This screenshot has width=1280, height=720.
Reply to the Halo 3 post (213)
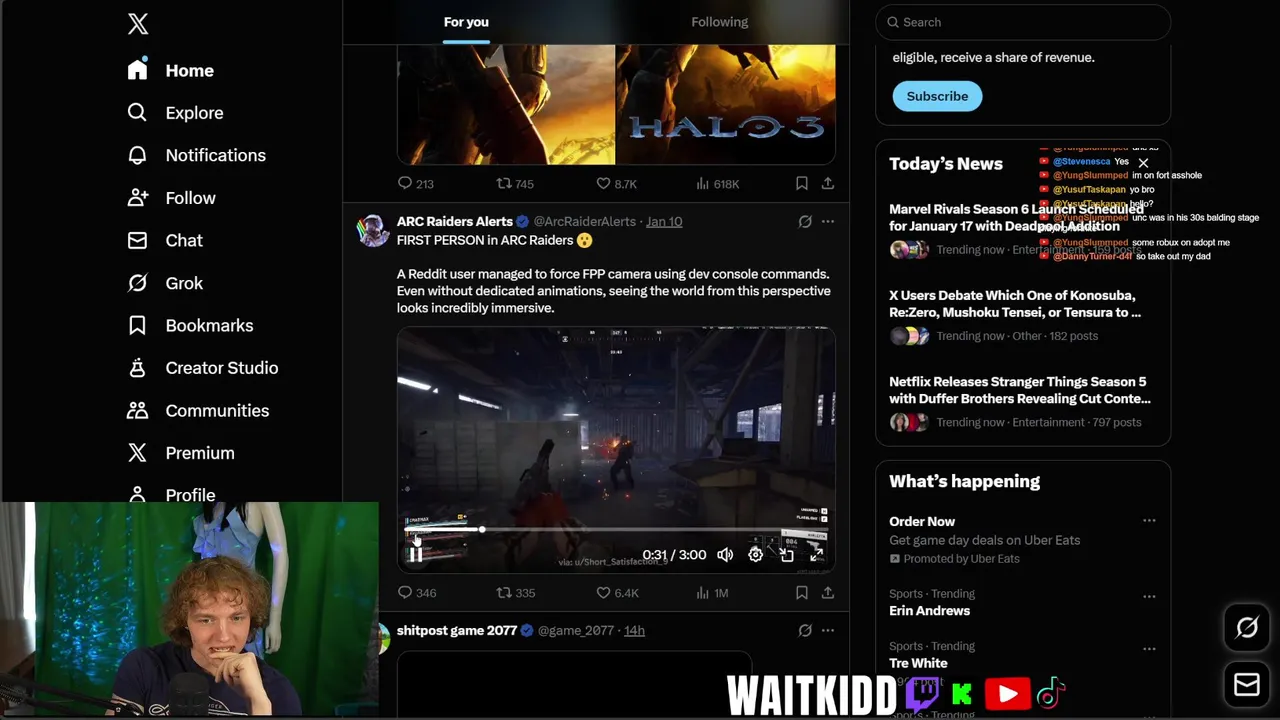[x=416, y=184]
